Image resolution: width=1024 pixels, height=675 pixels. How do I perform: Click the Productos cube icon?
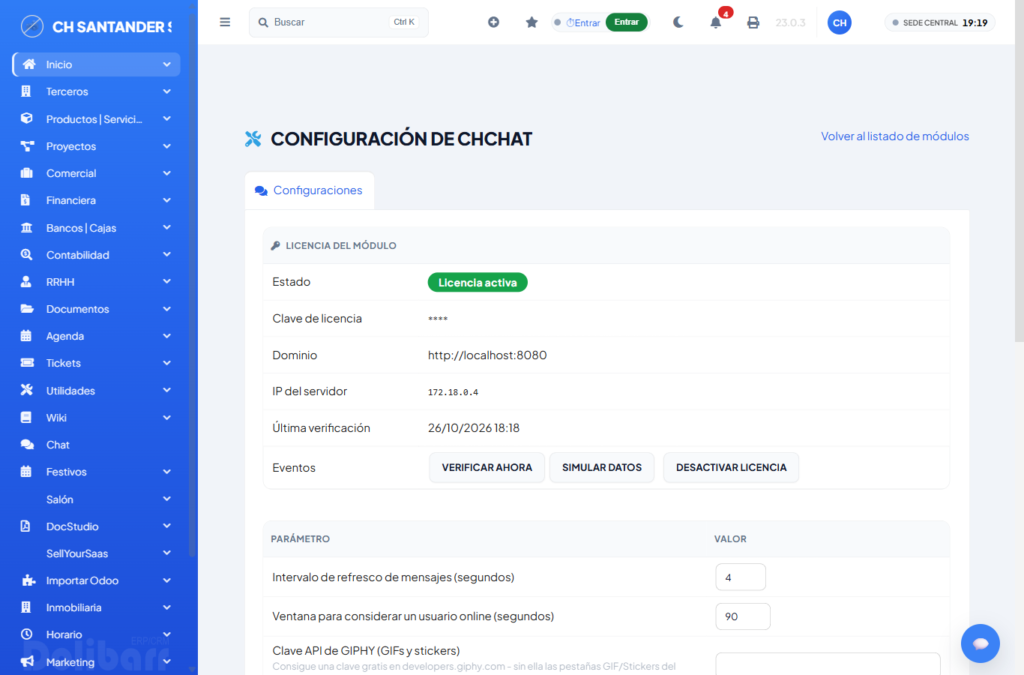[26, 118]
